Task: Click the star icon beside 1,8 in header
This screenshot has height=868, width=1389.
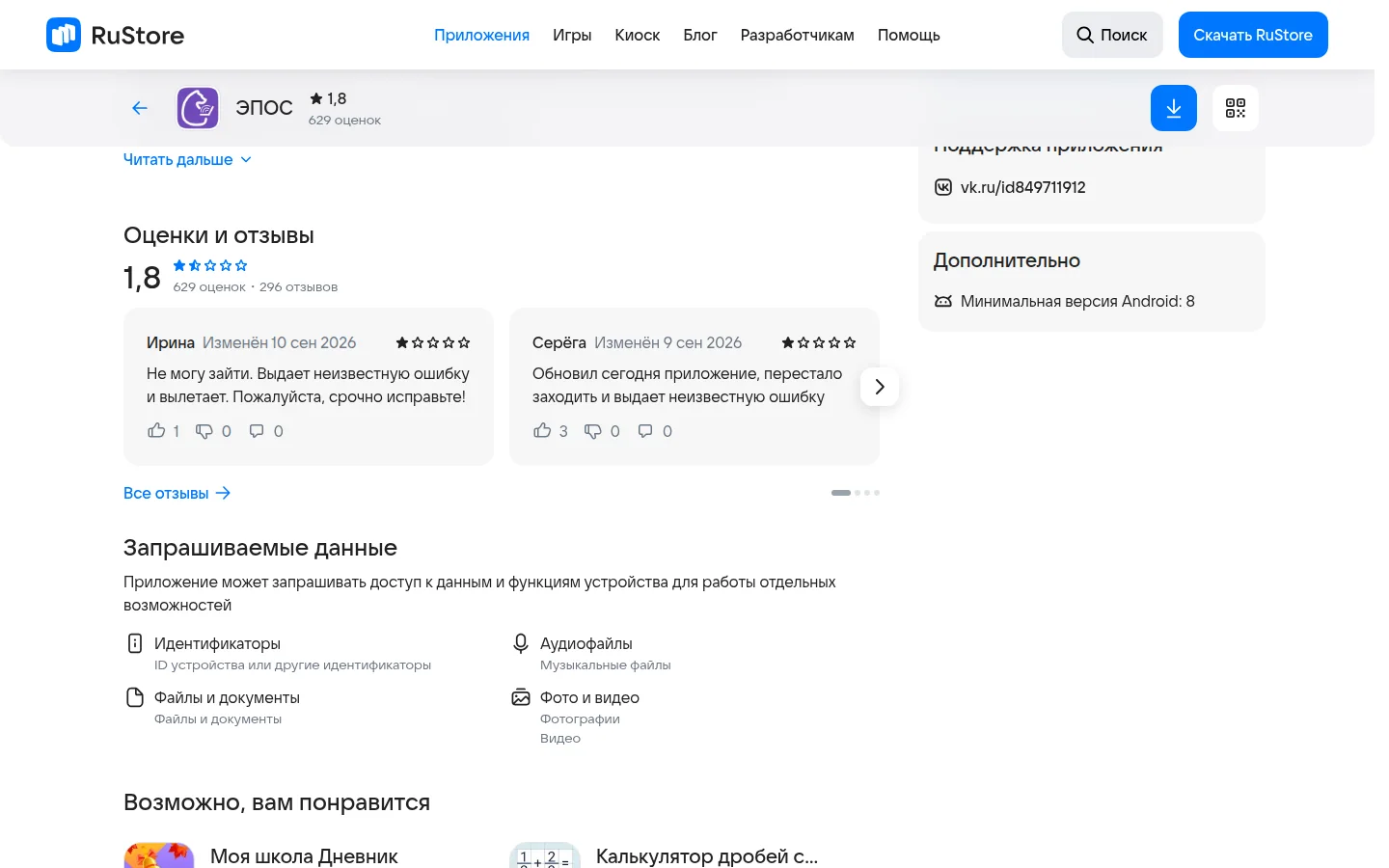Action: click(x=316, y=98)
